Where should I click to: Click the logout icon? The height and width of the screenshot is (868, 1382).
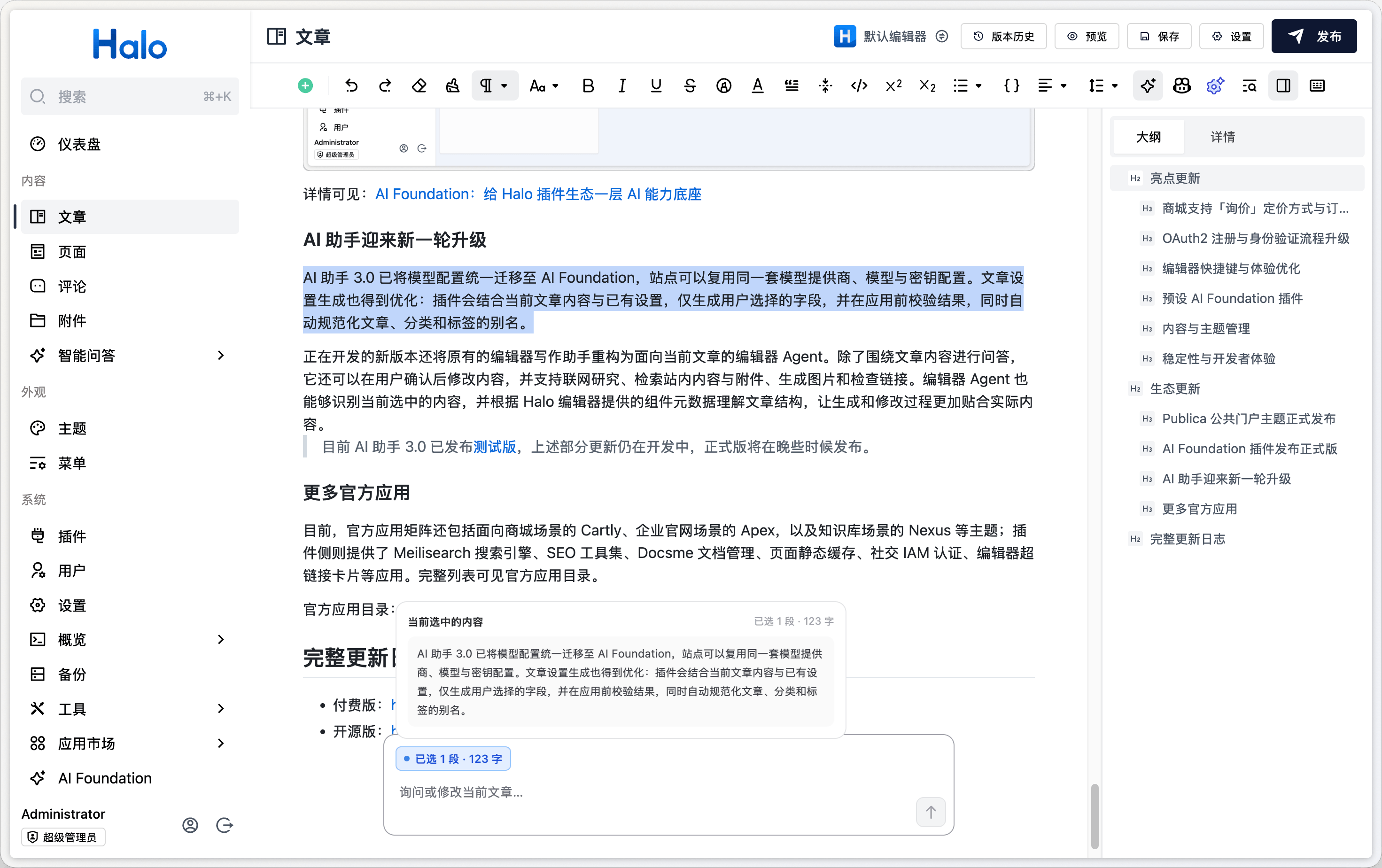[x=225, y=825]
